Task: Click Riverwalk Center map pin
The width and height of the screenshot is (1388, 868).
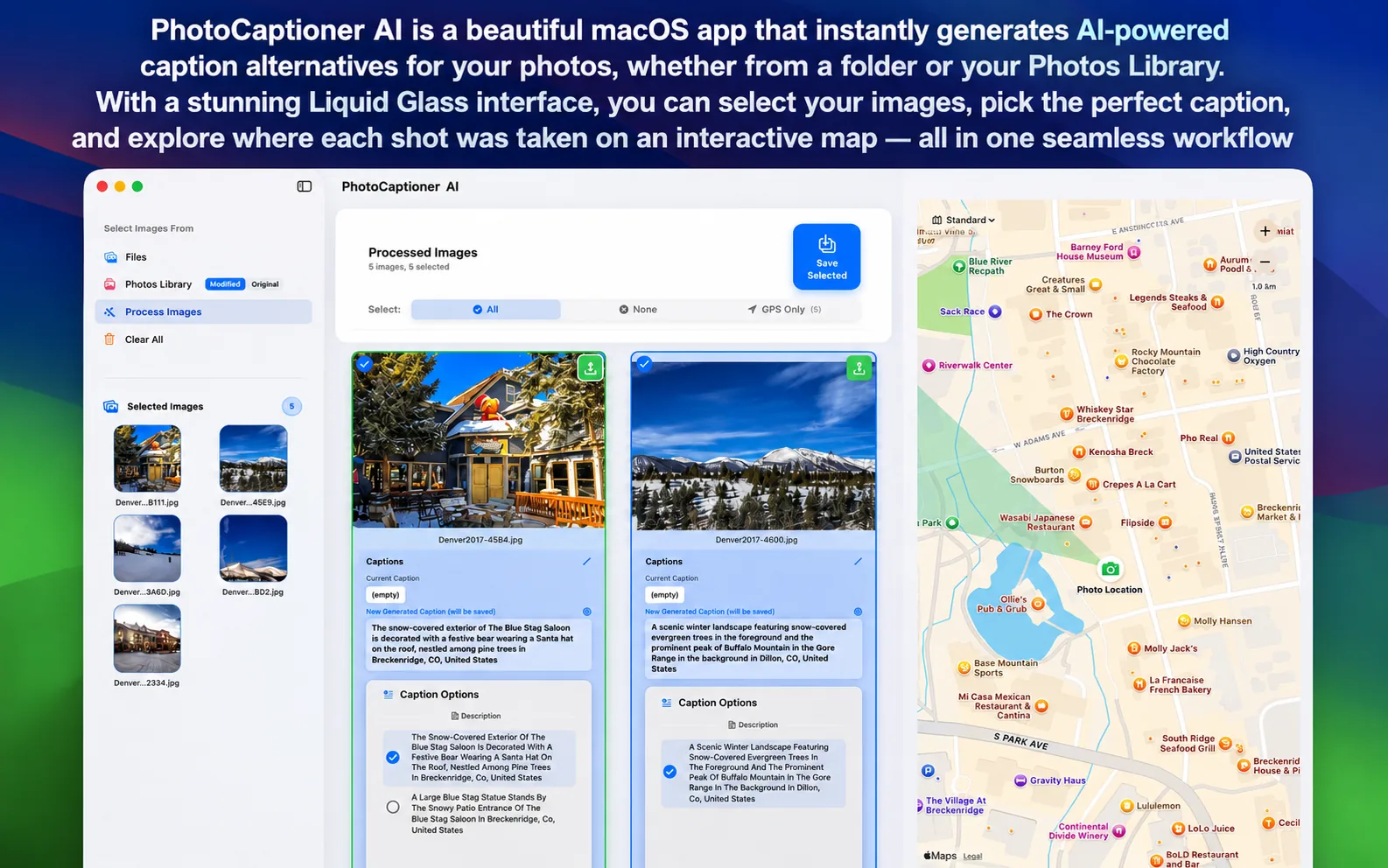Action: [x=929, y=366]
